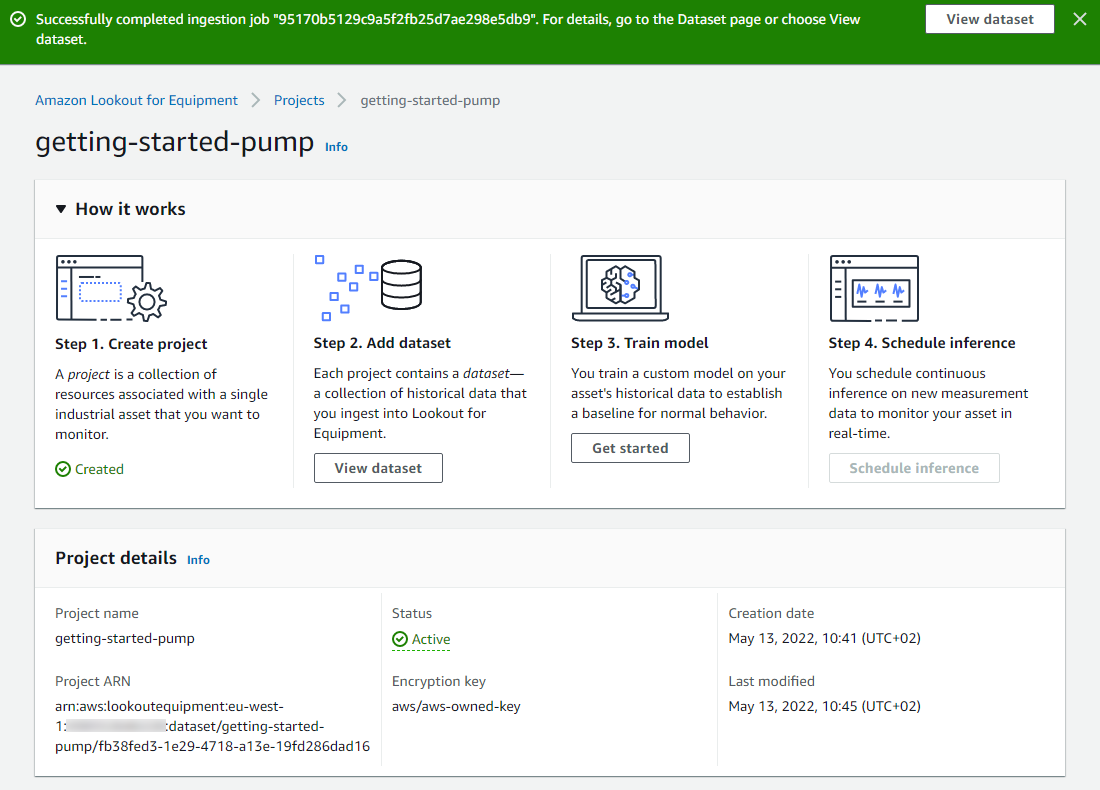Click Get started button to train model
Image resolution: width=1100 pixels, height=790 pixels.
click(630, 448)
